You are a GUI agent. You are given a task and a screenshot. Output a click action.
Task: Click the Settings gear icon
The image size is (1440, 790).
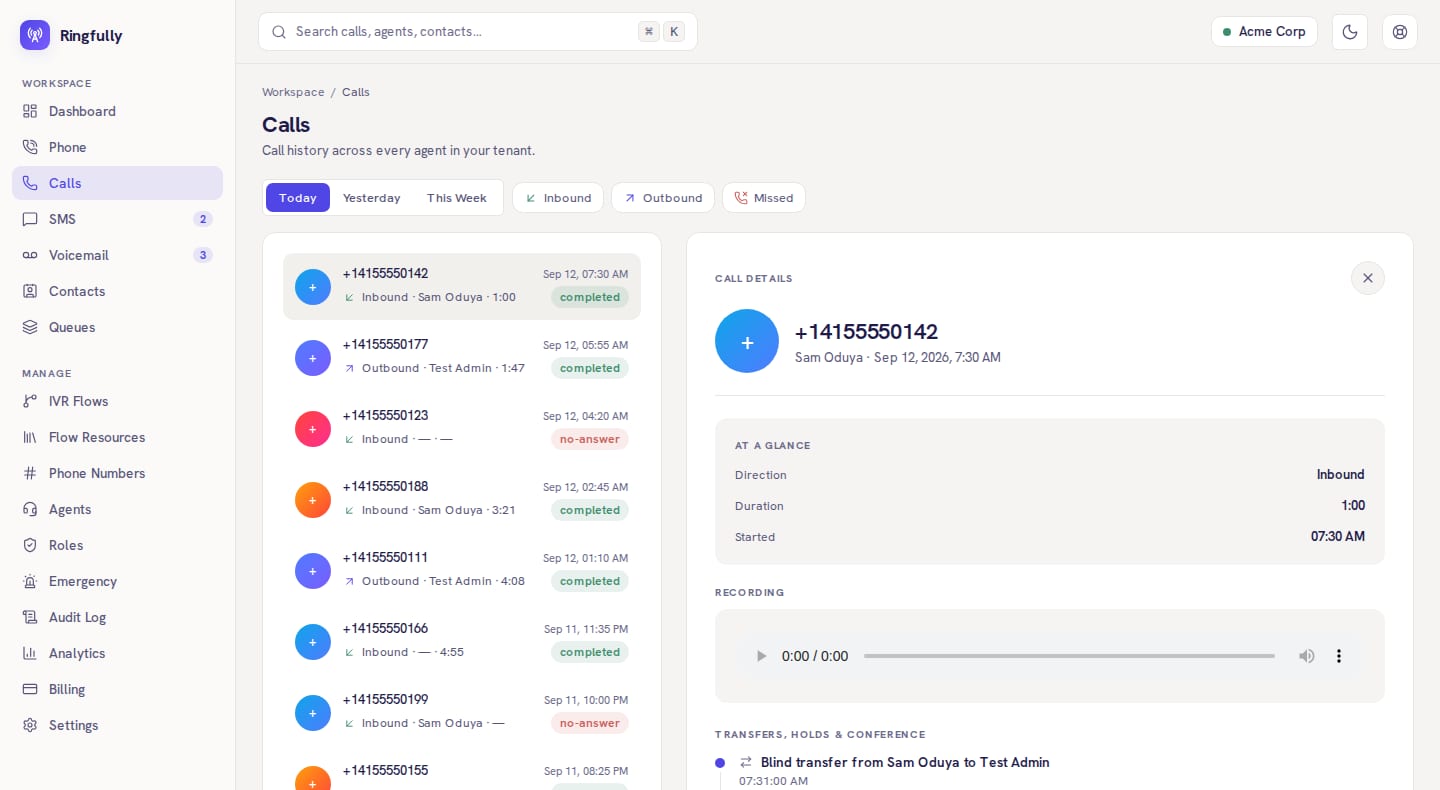(30, 725)
